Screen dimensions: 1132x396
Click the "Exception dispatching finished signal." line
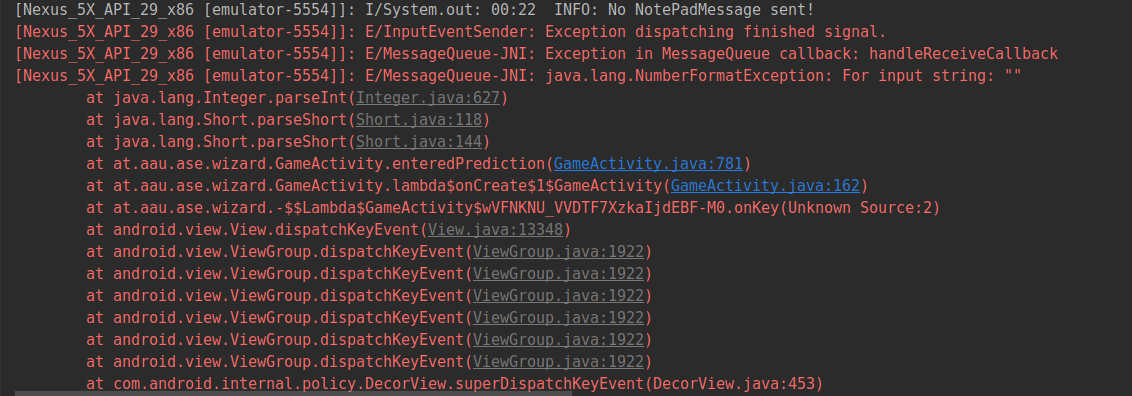coord(450,32)
